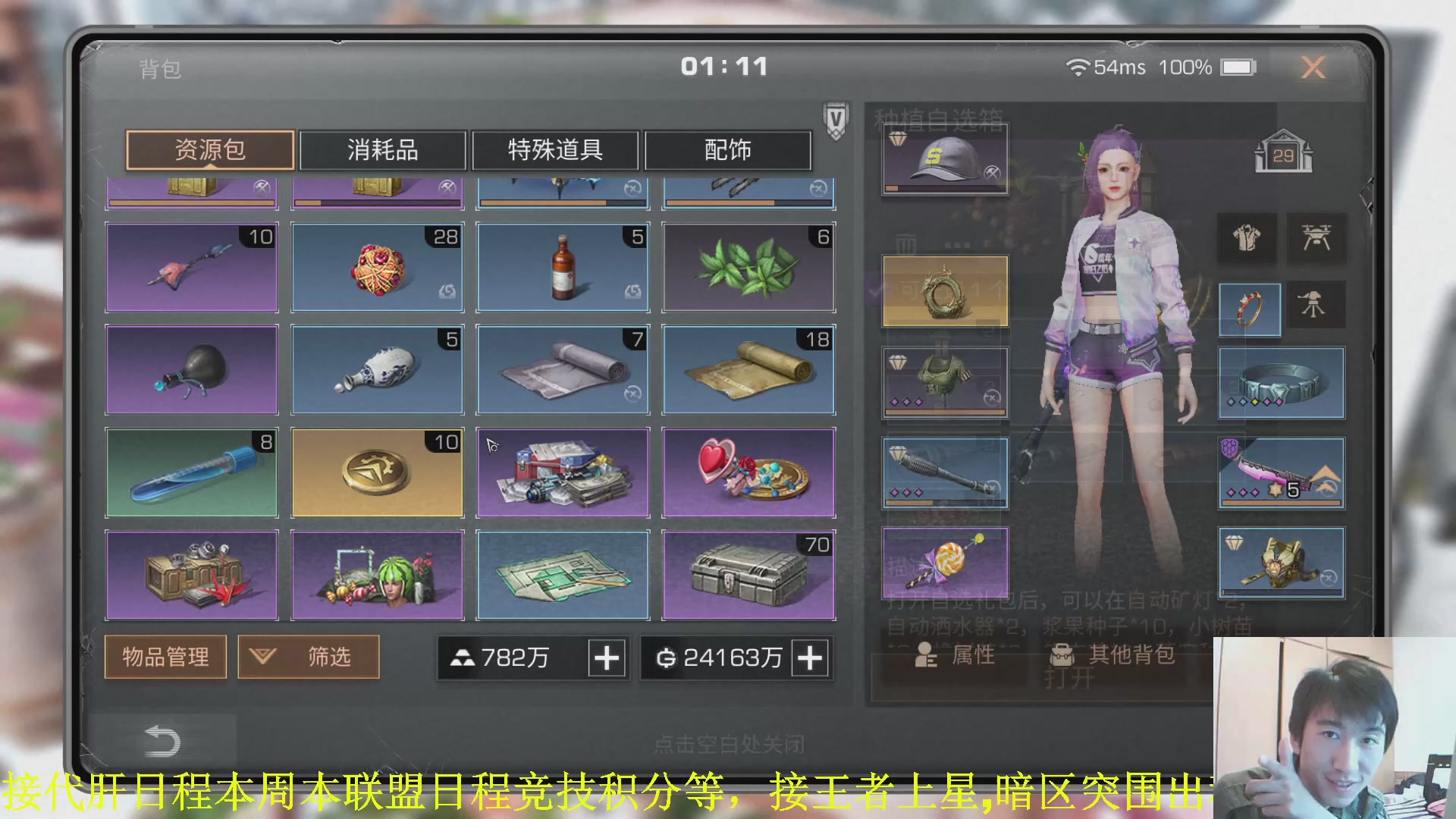The height and width of the screenshot is (819, 1456).
Task: Switch to the 资源包 tab
Action: [x=210, y=150]
